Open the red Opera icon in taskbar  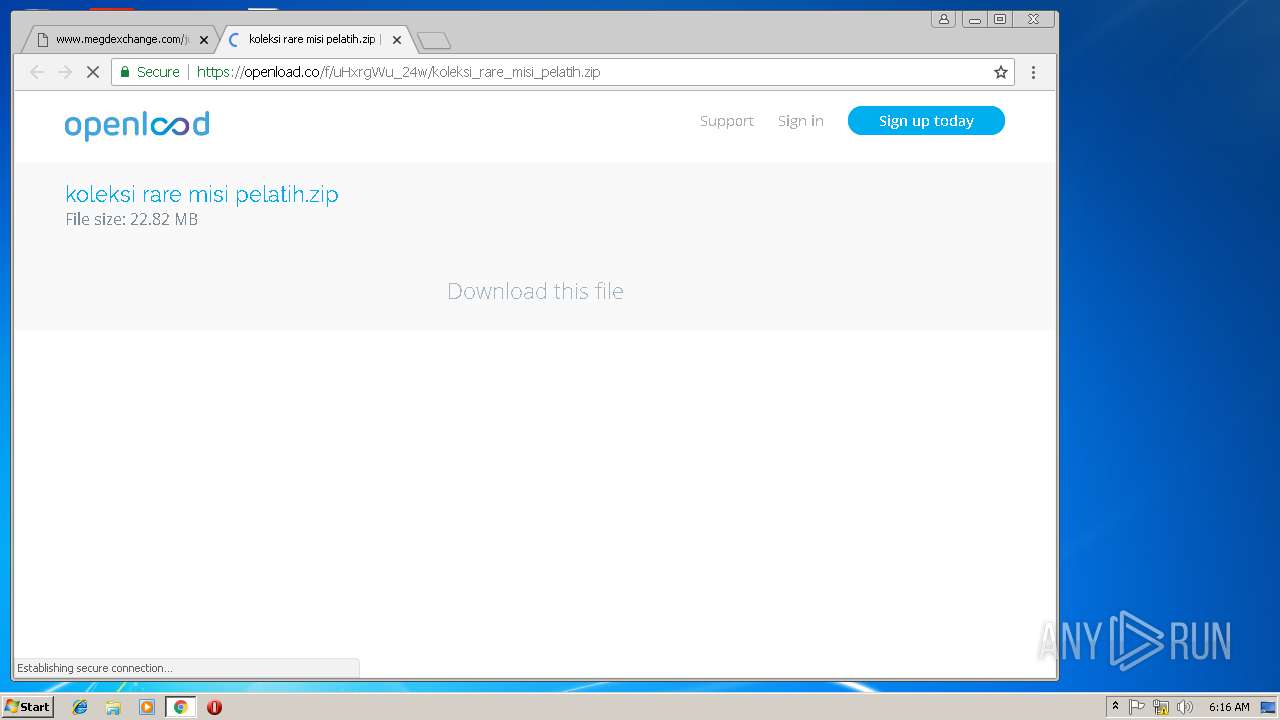point(214,707)
